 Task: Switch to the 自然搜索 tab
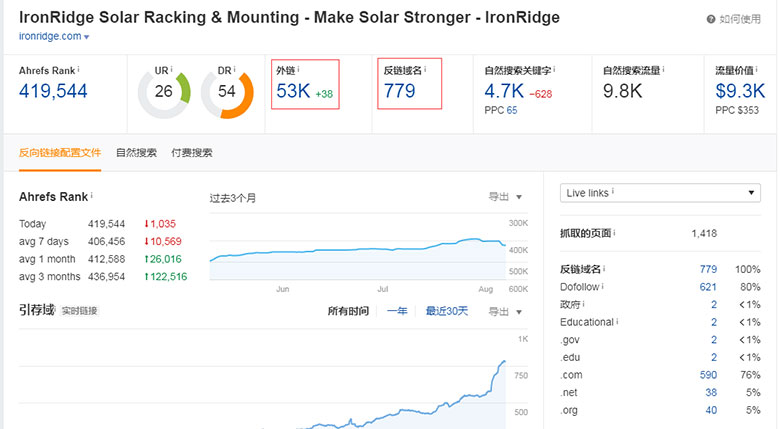coord(136,153)
